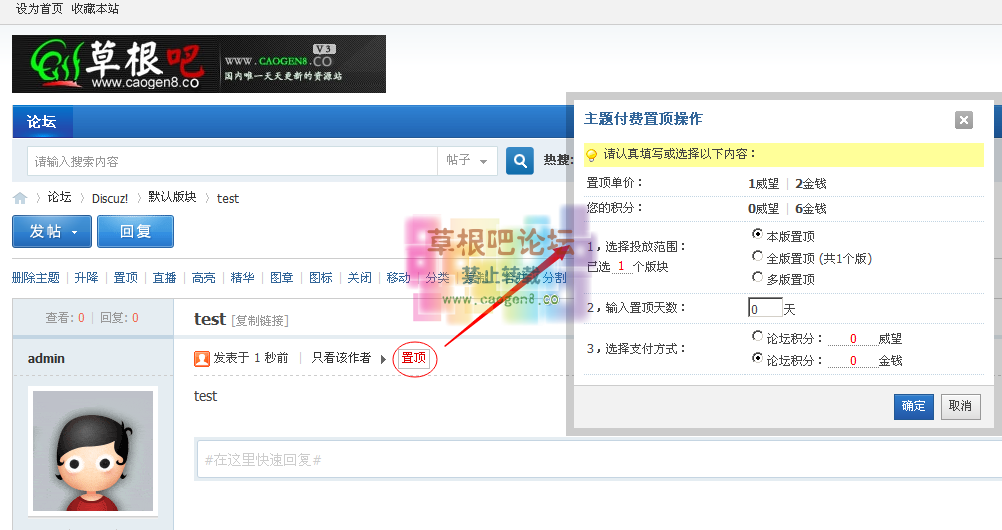Click 论坛 breadcrumb link
Image resolution: width=1002 pixels, height=530 pixels.
tap(59, 198)
